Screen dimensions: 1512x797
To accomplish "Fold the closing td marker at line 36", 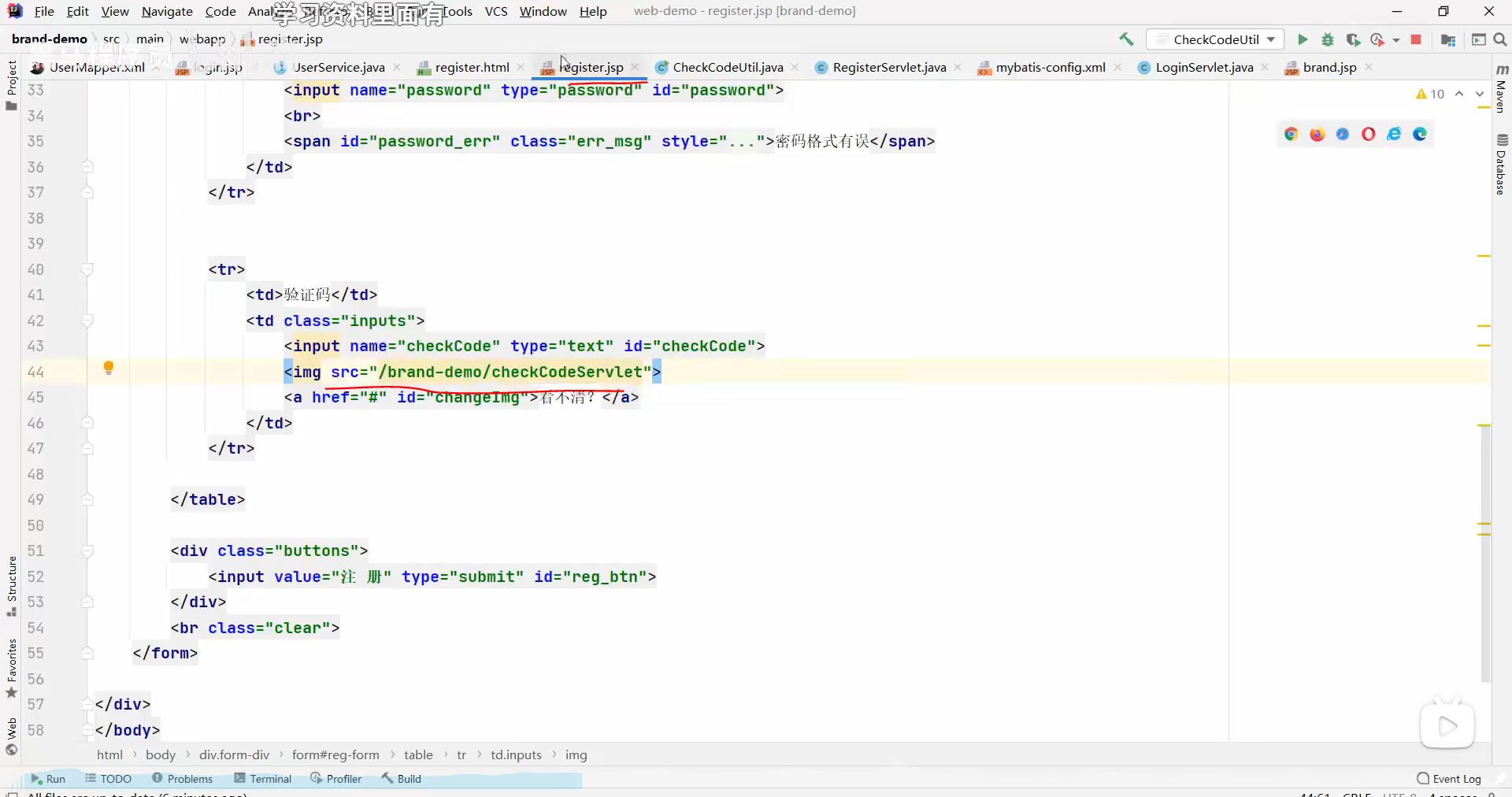I will pos(87,167).
